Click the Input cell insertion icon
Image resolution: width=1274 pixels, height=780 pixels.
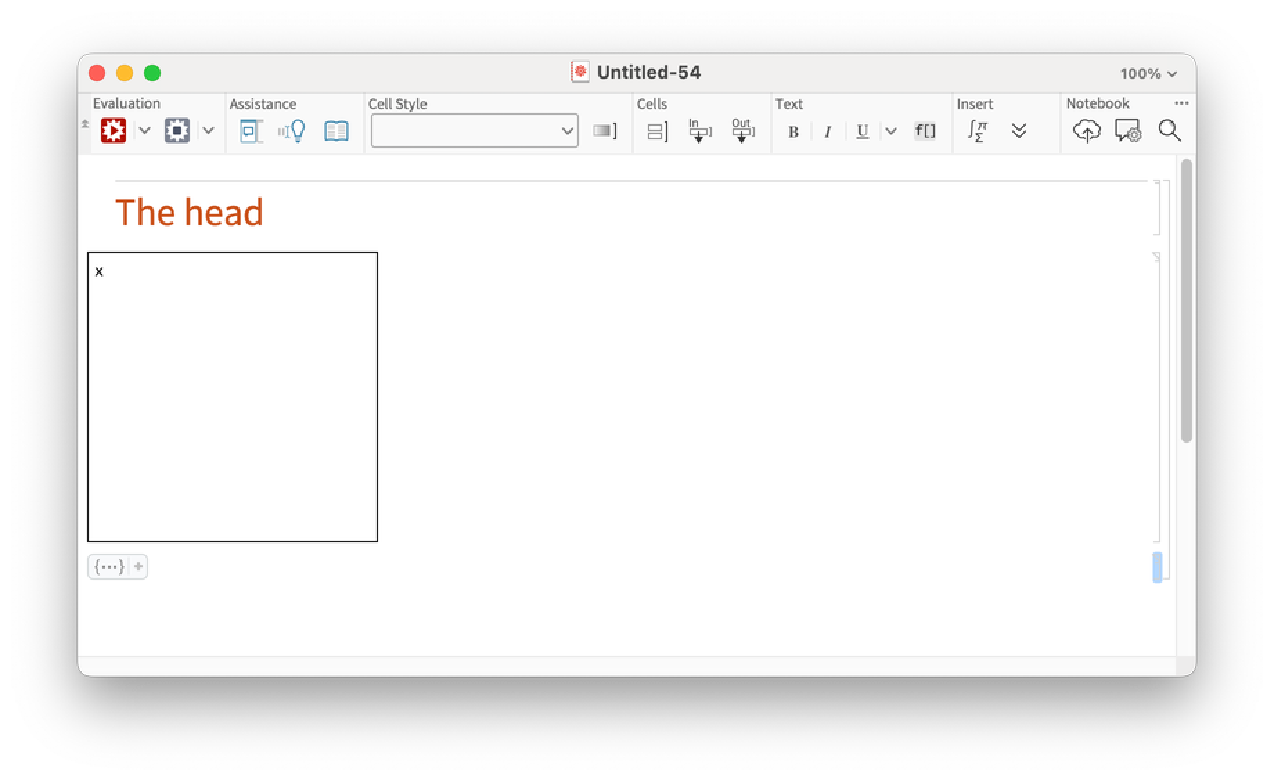[699, 131]
